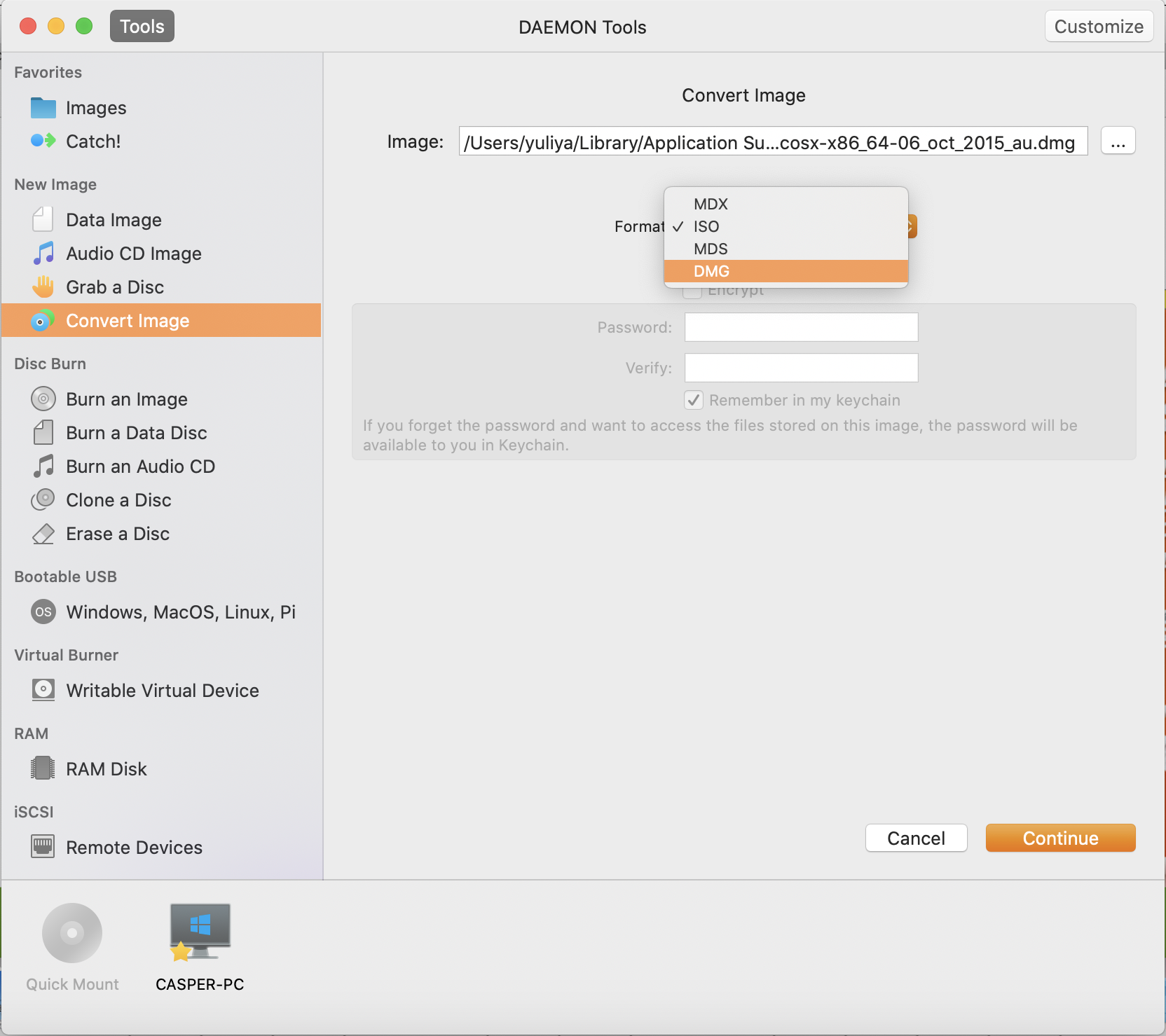The image size is (1166, 1036).
Task: Select the Grab a Disc label
Action: [115, 287]
